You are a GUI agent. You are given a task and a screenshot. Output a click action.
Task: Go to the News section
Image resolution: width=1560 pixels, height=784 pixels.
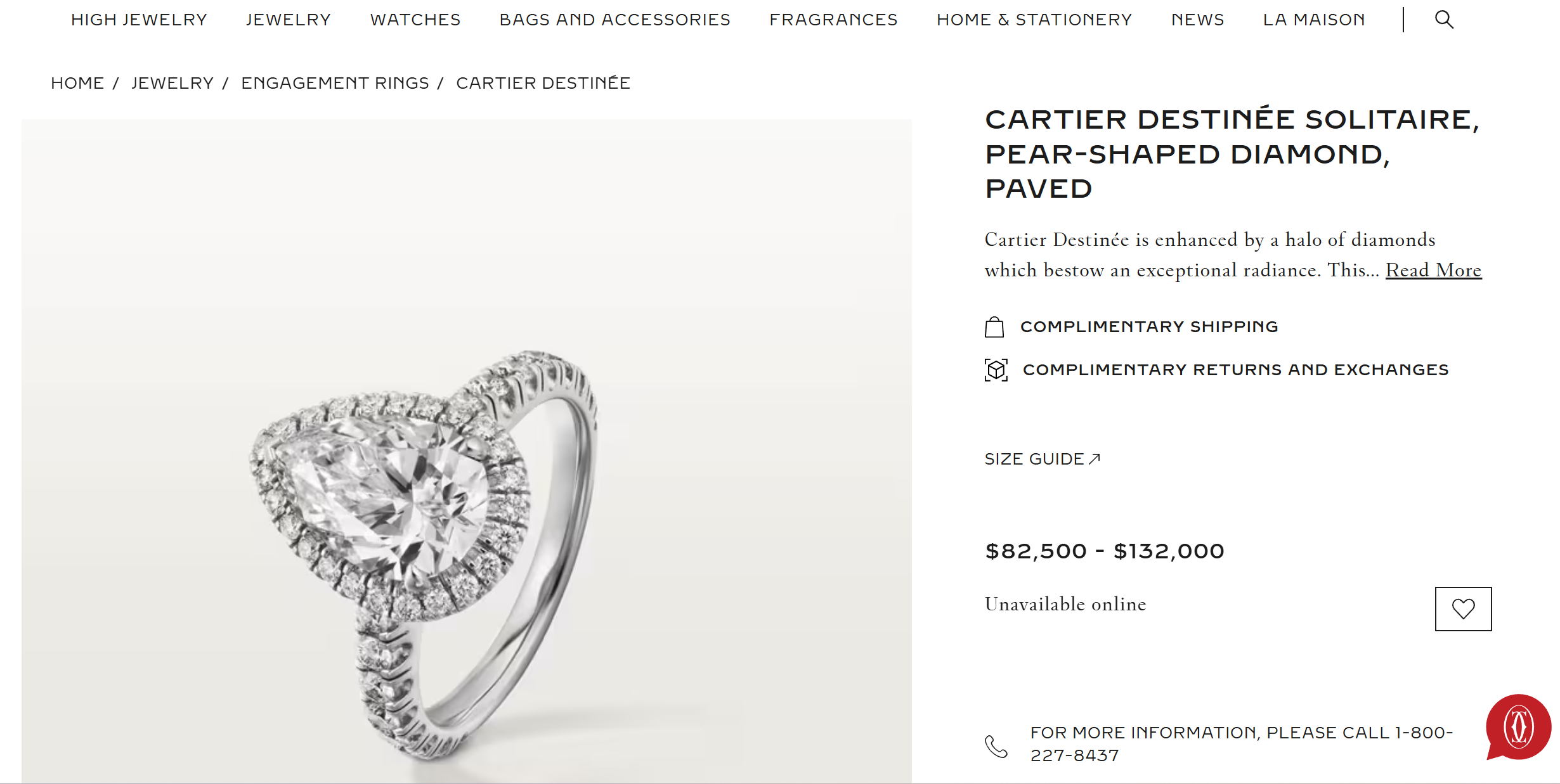click(x=1197, y=20)
